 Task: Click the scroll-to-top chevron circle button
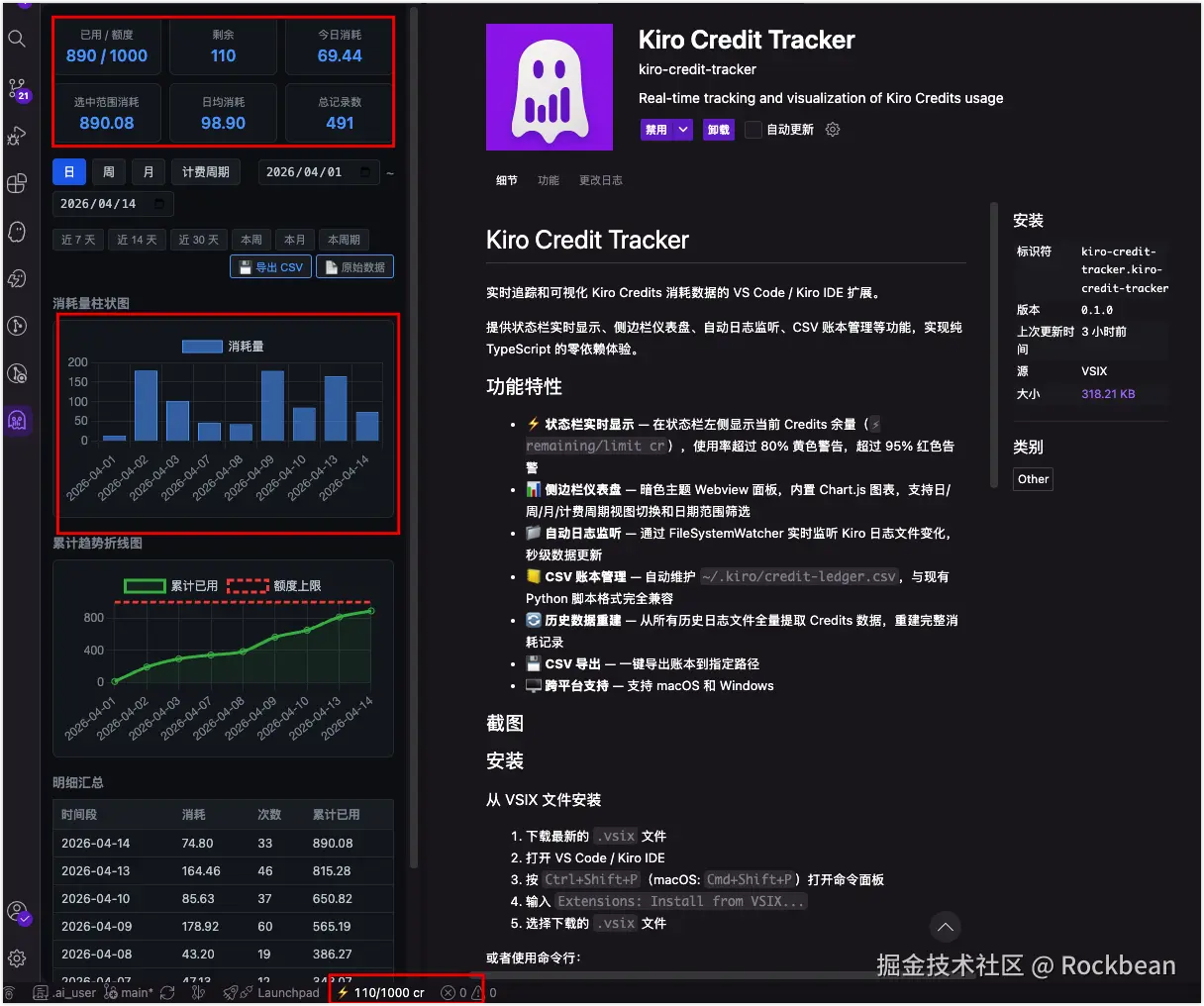point(946,928)
